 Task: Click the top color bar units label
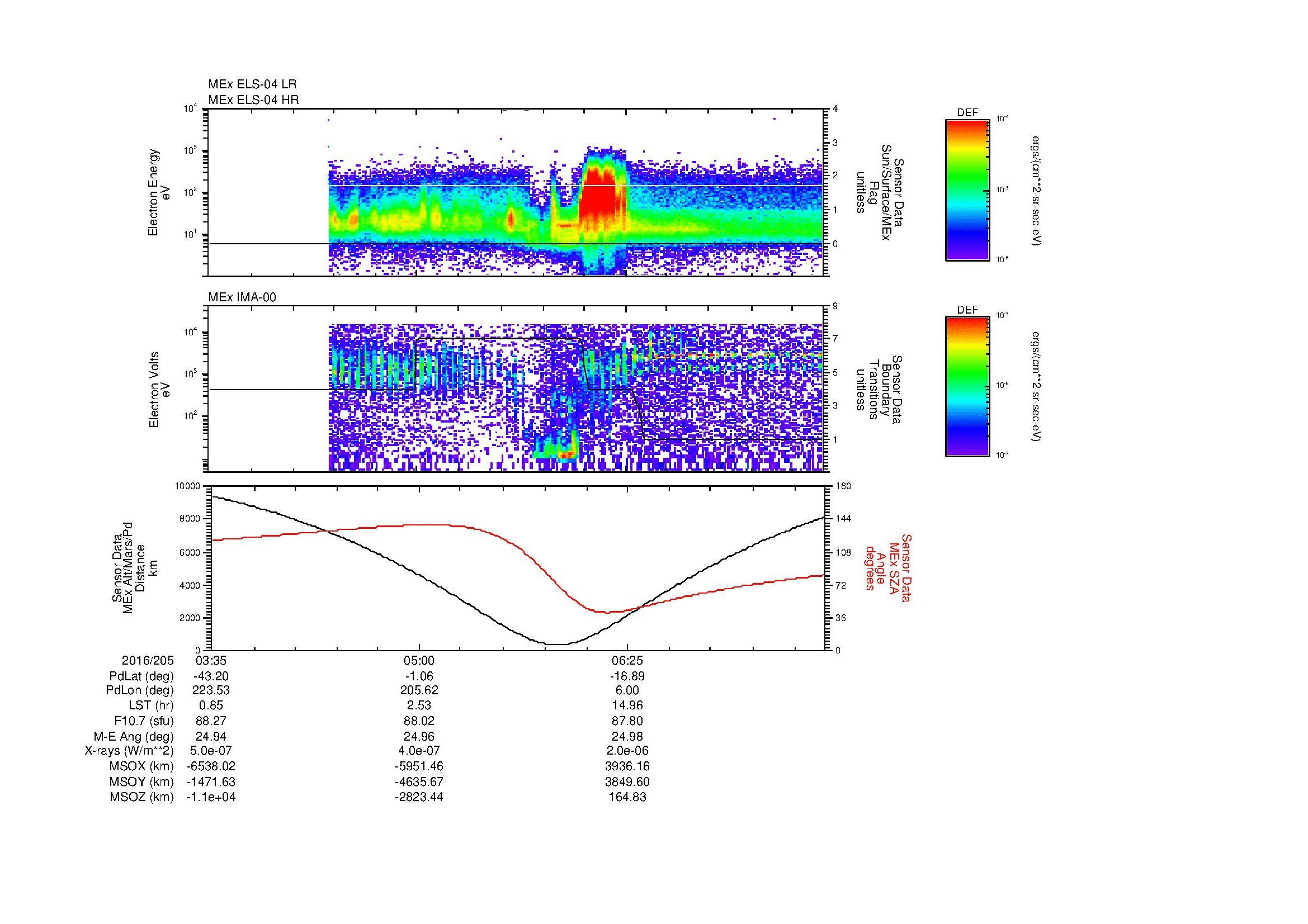tap(1036, 191)
